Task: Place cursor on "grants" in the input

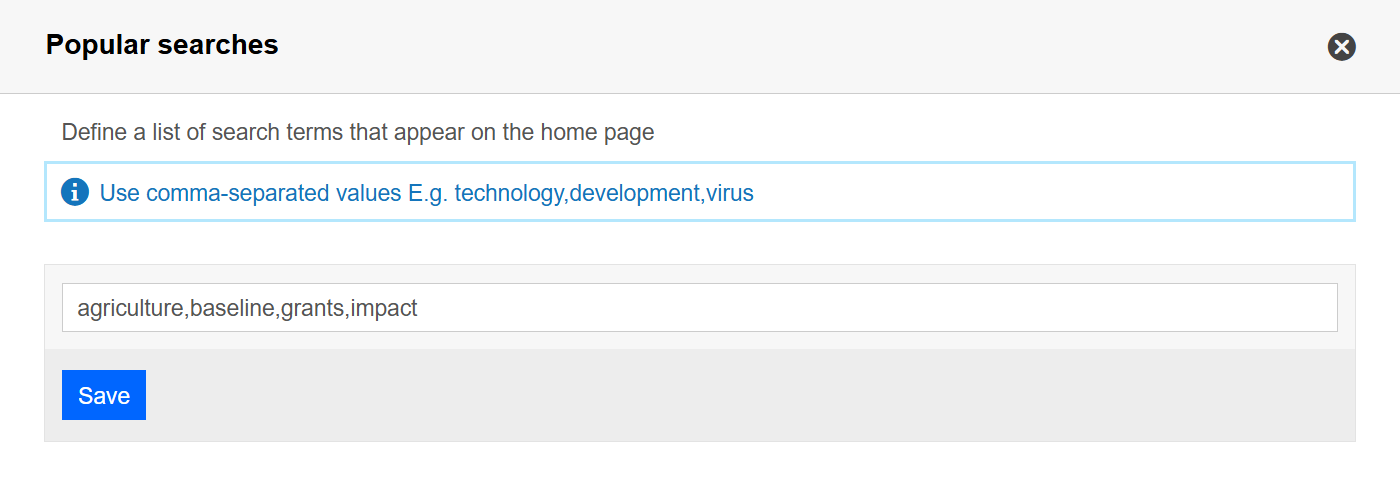Action: [x=313, y=309]
